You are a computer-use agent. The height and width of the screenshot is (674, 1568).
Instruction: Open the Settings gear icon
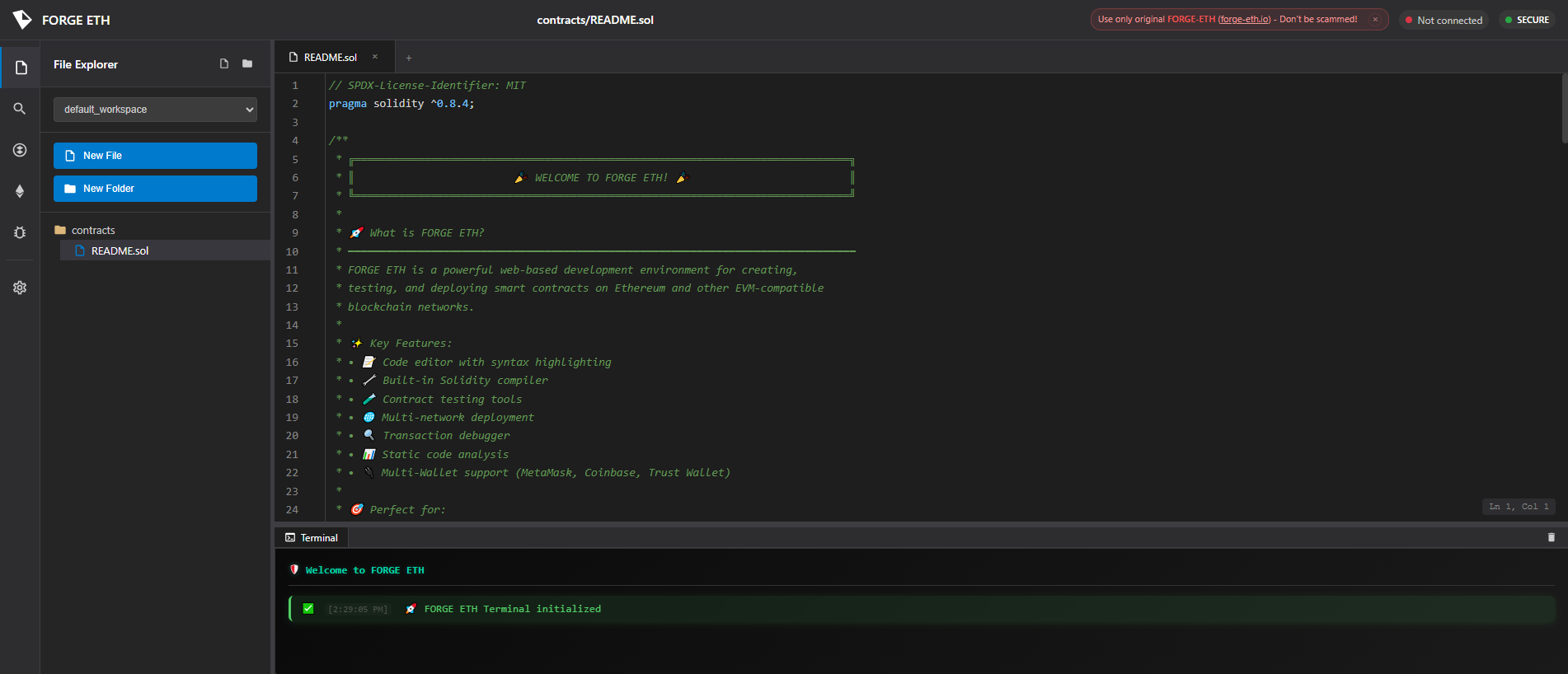pos(20,288)
